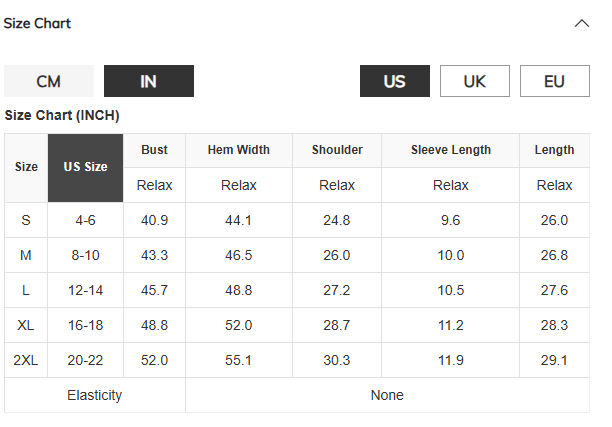Click the Length column header

pyautogui.click(x=554, y=150)
